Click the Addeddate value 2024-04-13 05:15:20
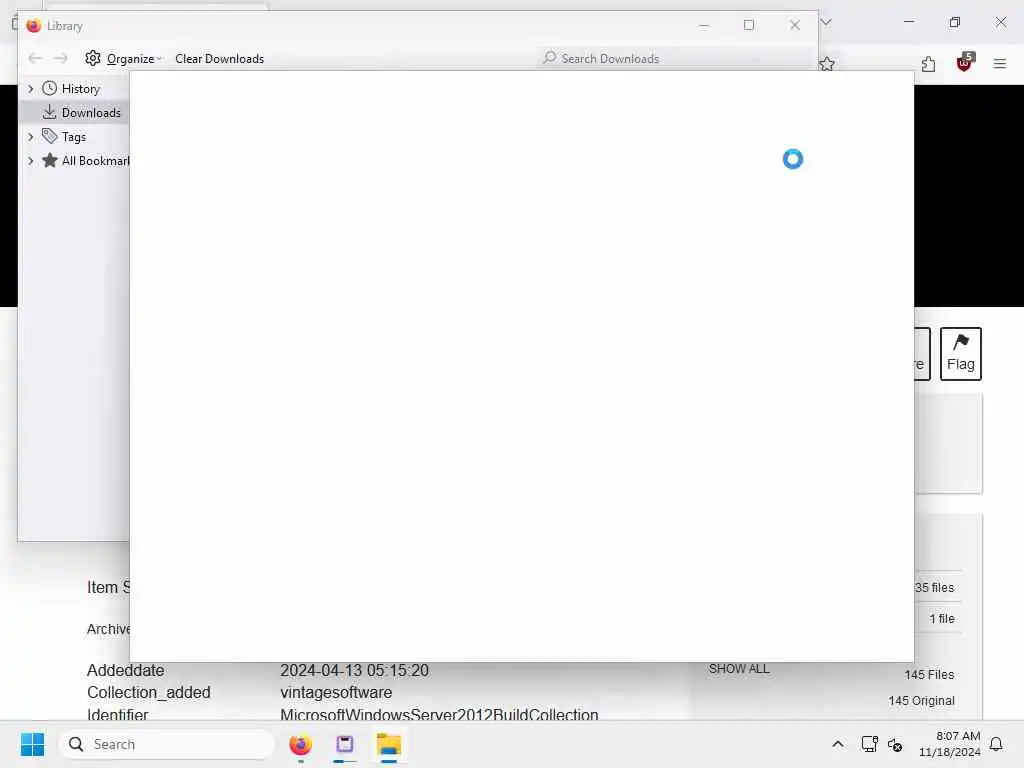 pyautogui.click(x=355, y=670)
